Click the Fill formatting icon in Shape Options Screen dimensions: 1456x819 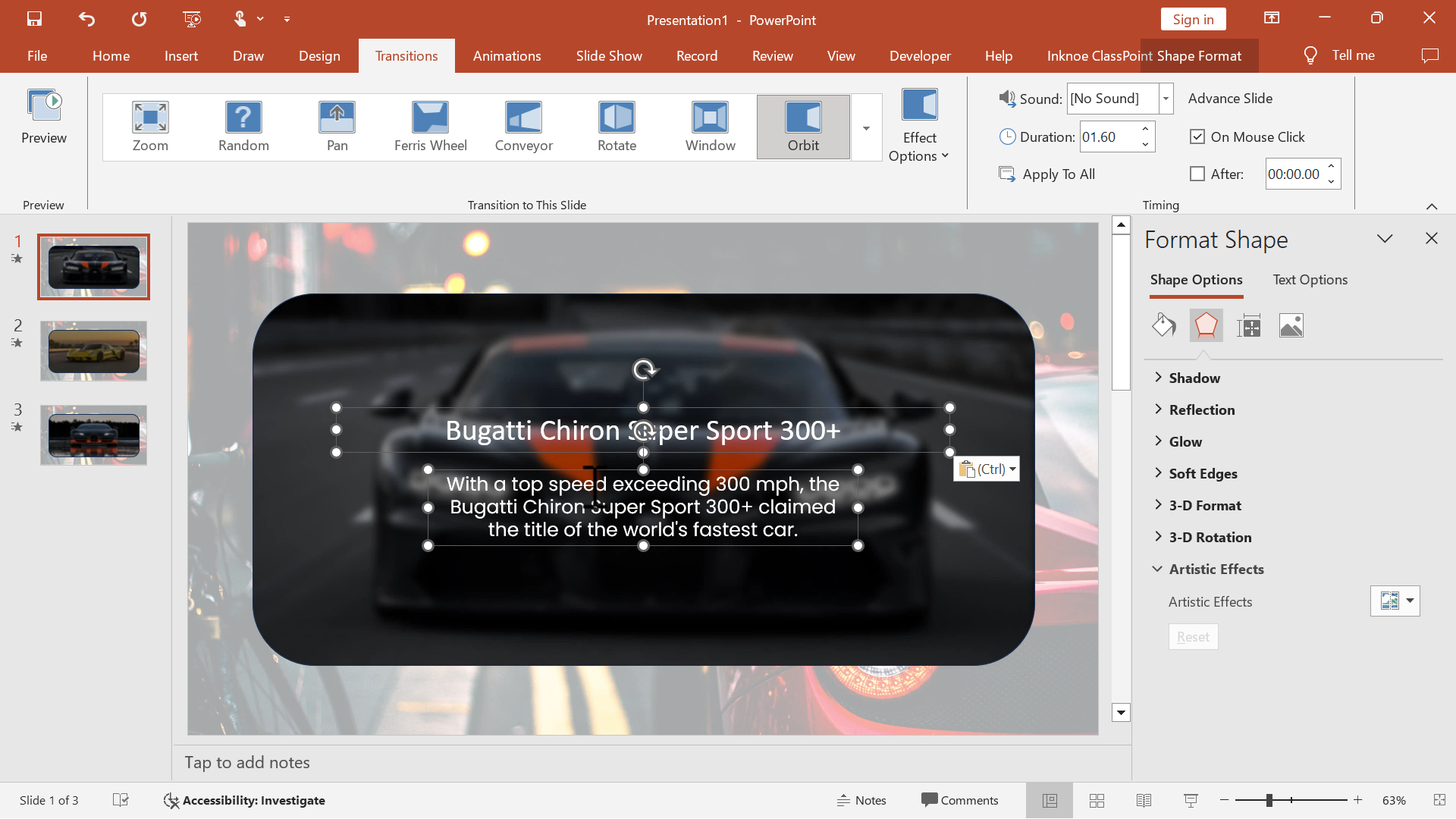pyautogui.click(x=1162, y=324)
